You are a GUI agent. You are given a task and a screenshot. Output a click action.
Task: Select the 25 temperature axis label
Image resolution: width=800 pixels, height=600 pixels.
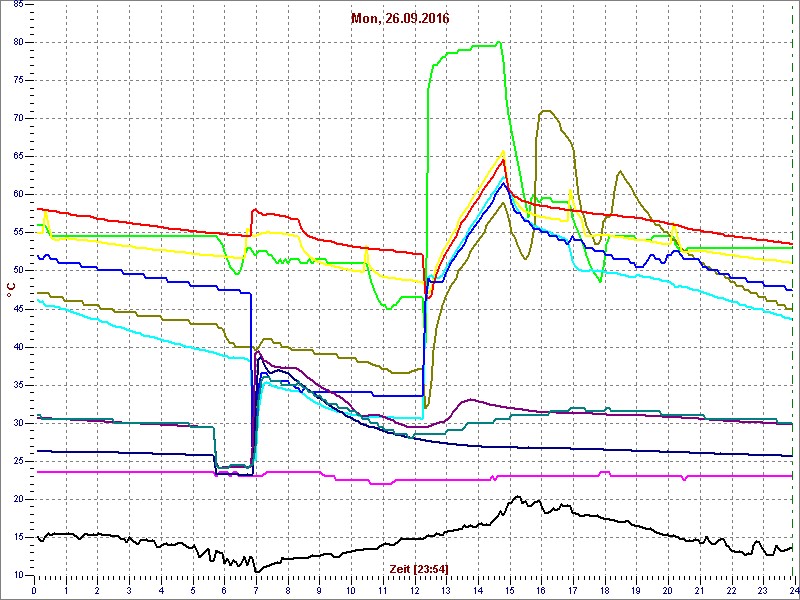pos(17,461)
